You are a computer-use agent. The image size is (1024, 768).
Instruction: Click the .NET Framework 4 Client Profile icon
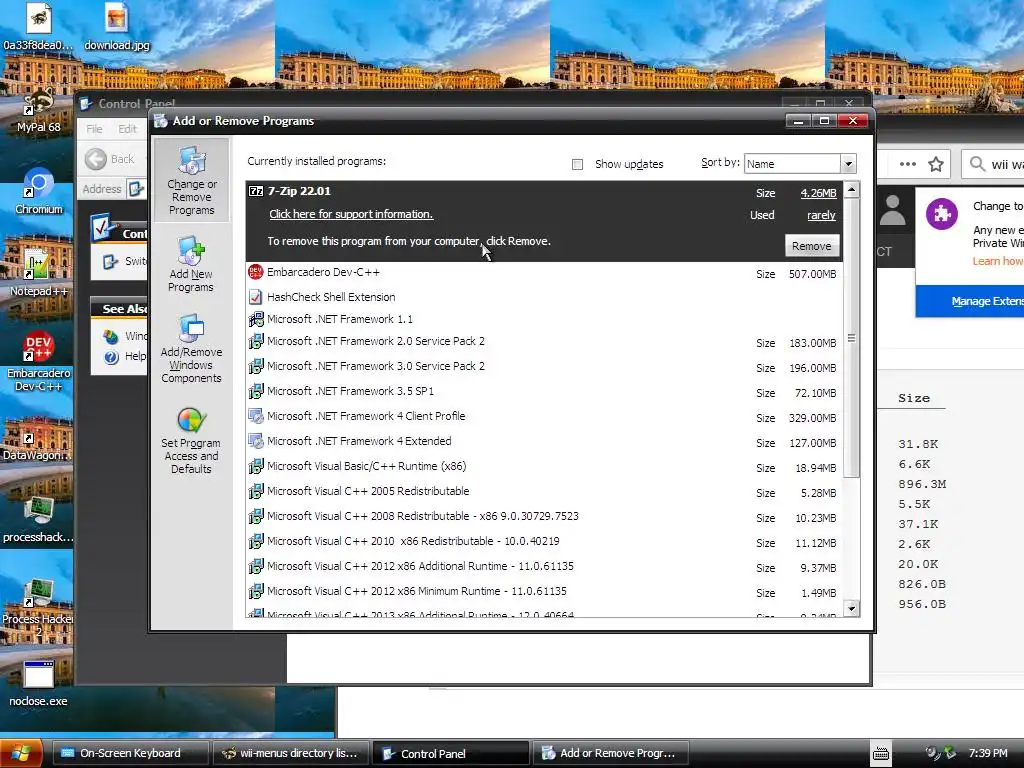[x=255, y=416]
